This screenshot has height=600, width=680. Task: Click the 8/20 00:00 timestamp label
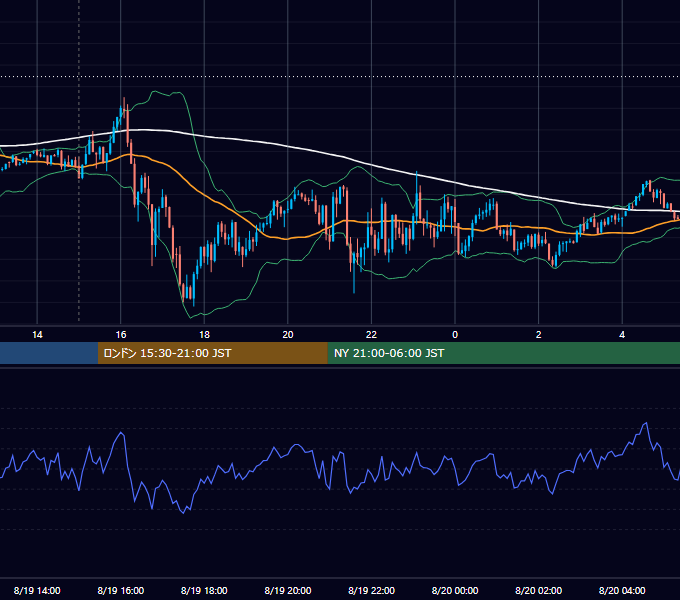455,590
